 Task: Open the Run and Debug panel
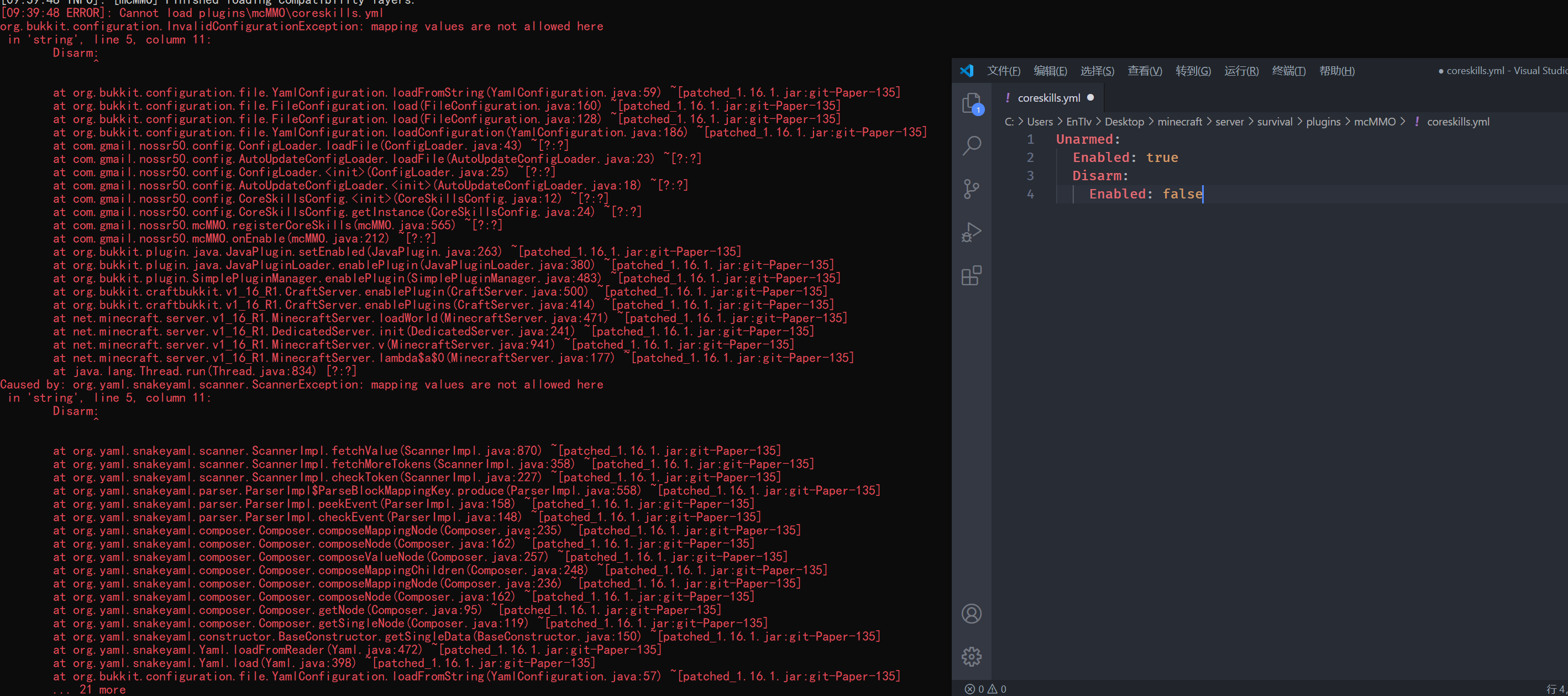coord(972,232)
